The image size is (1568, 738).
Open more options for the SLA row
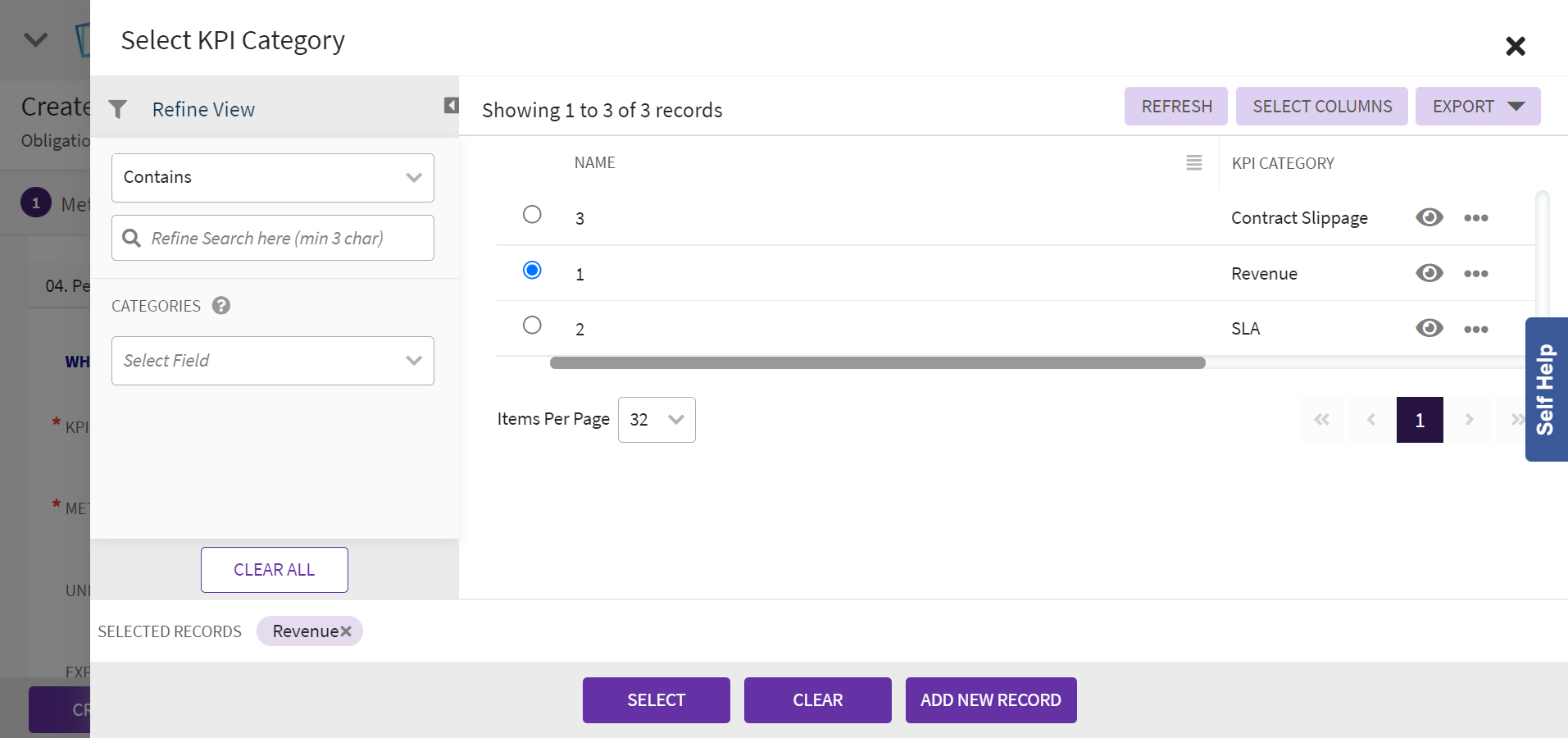(1475, 330)
